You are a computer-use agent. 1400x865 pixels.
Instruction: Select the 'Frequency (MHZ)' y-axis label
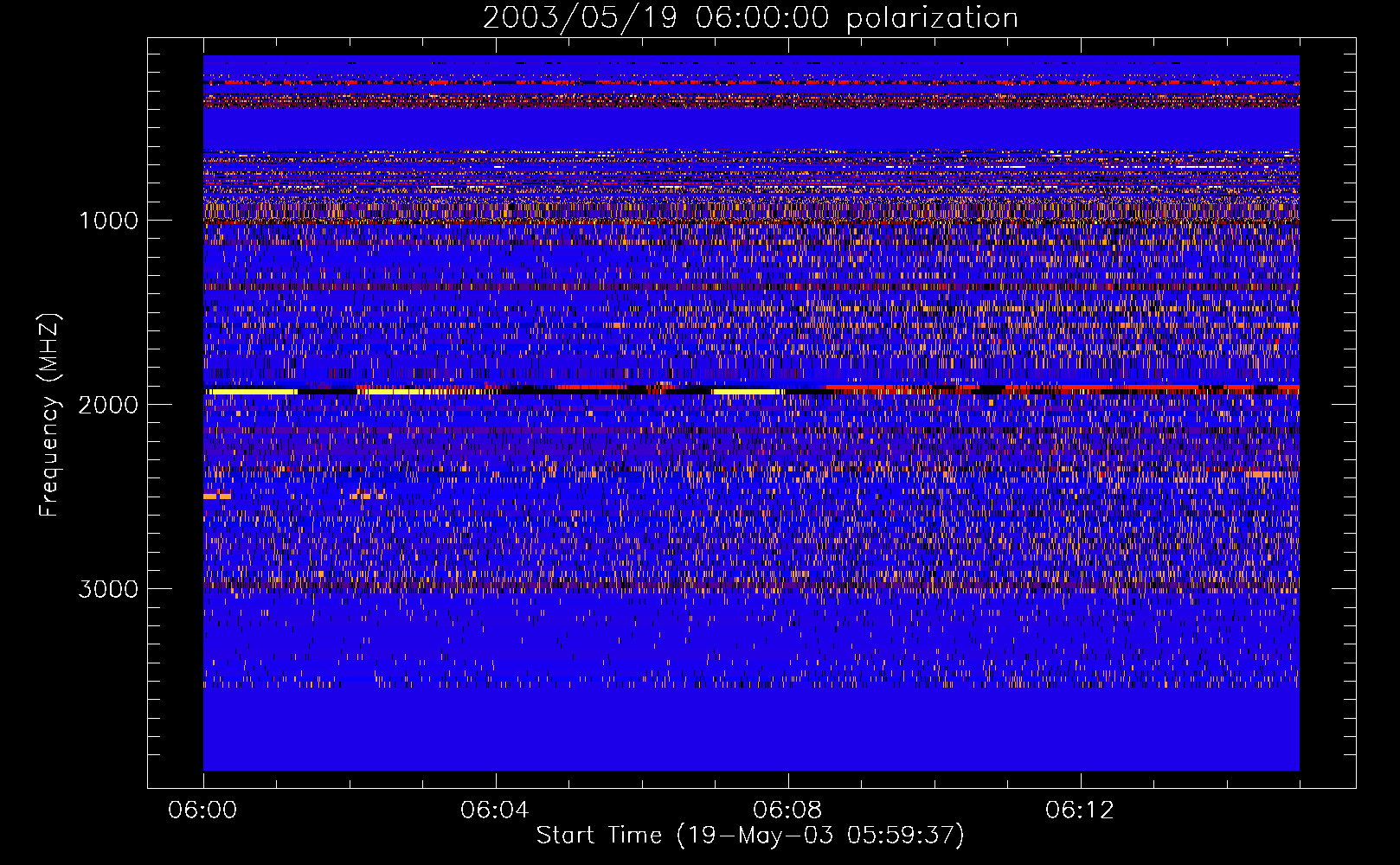[x=49, y=415]
